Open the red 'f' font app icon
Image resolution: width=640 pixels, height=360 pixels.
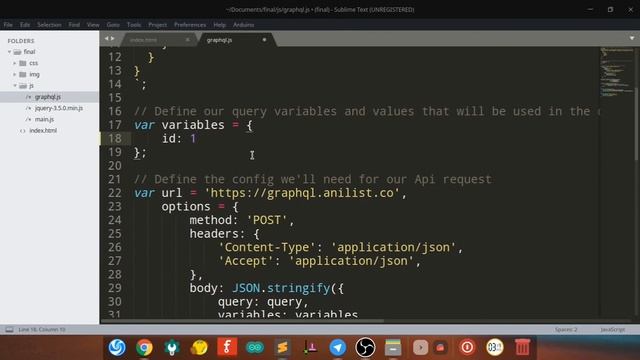(227, 347)
